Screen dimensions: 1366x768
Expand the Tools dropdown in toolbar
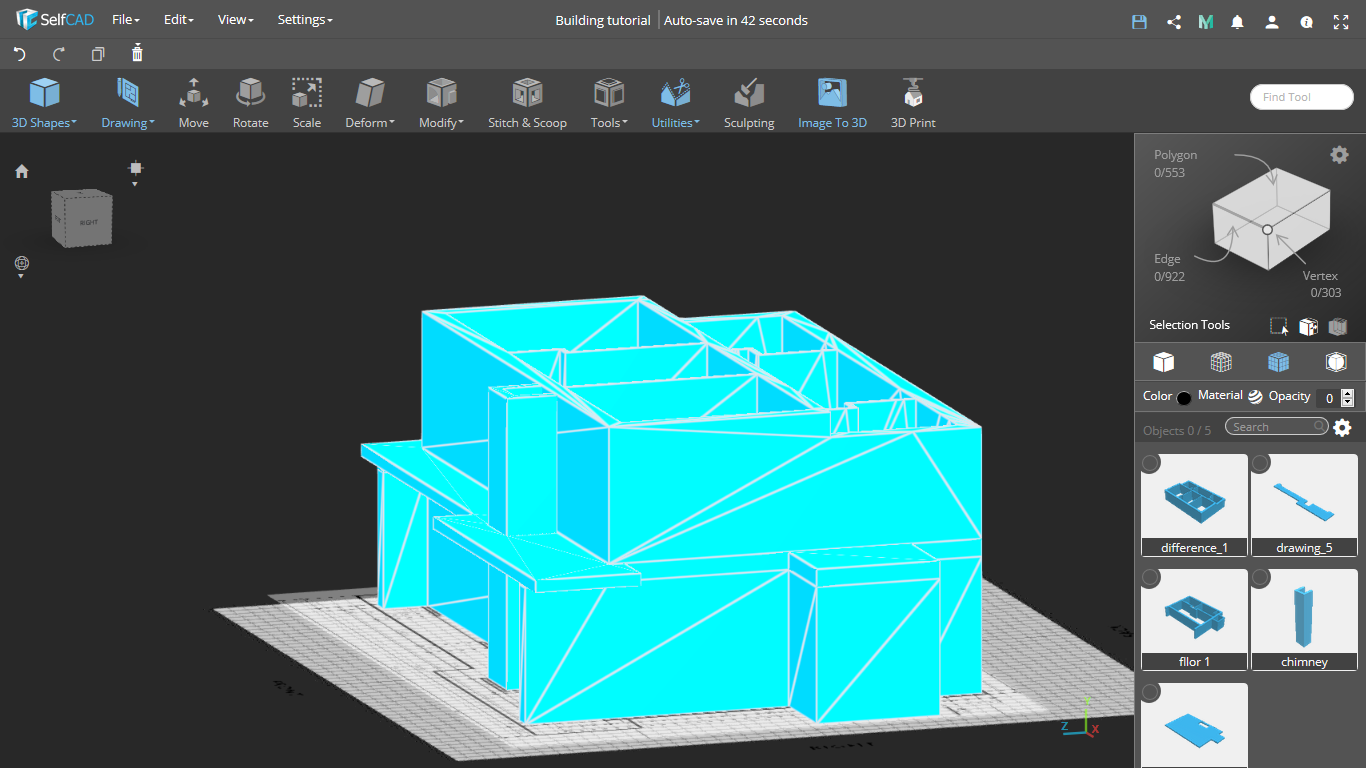[609, 104]
